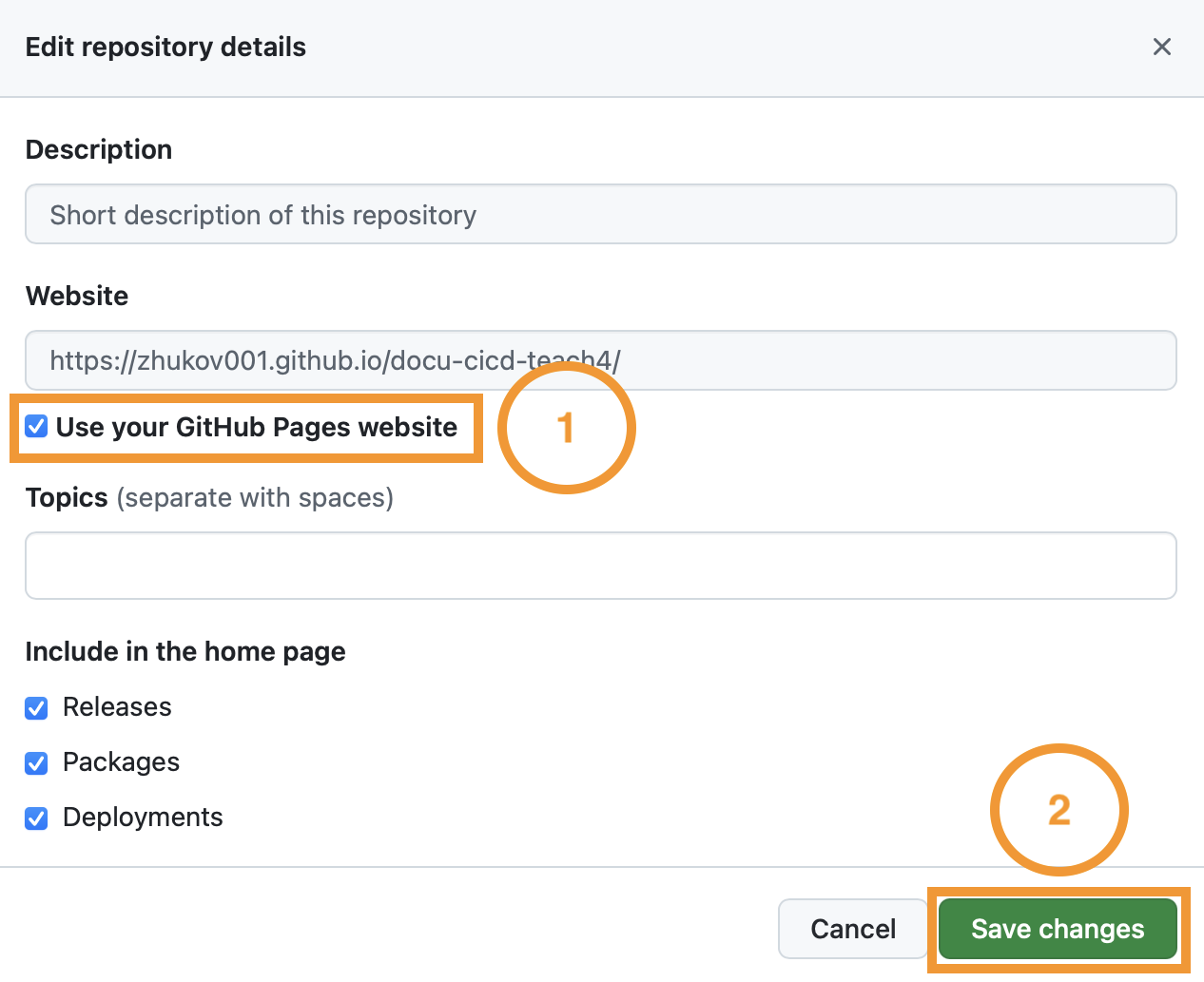Disable the Packages checkbox

pyautogui.click(x=37, y=763)
